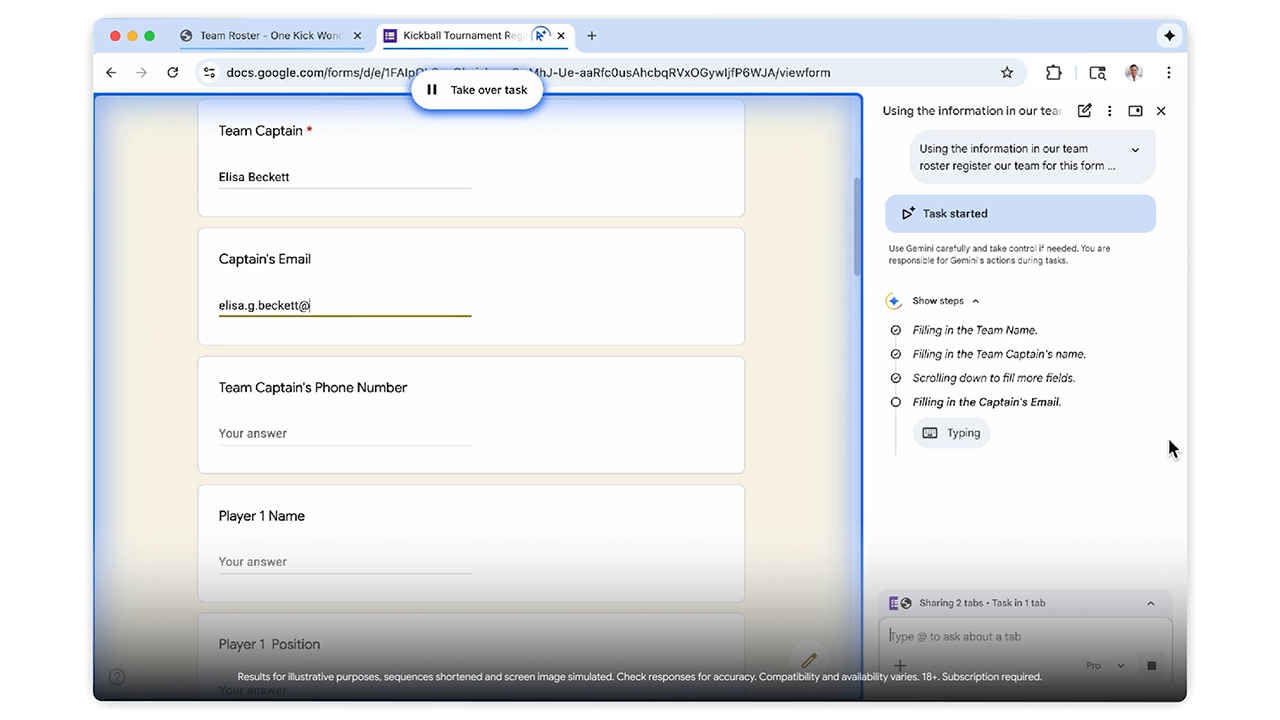The width and height of the screenshot is (1280, 720).
Task: Click the Player 1 Name answer field
Action: [344, 562]
